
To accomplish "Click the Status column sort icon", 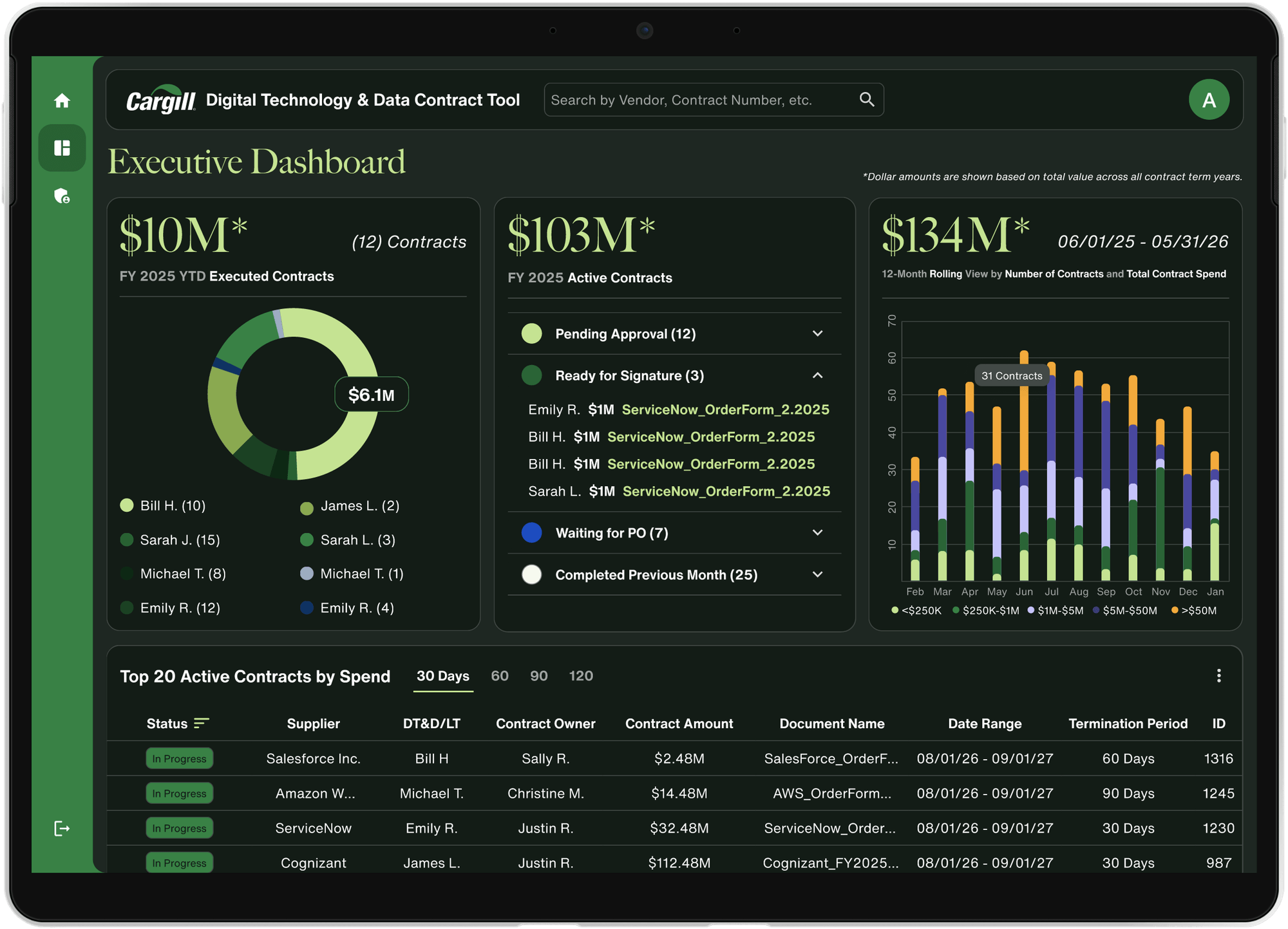I will tap(202, 724).
